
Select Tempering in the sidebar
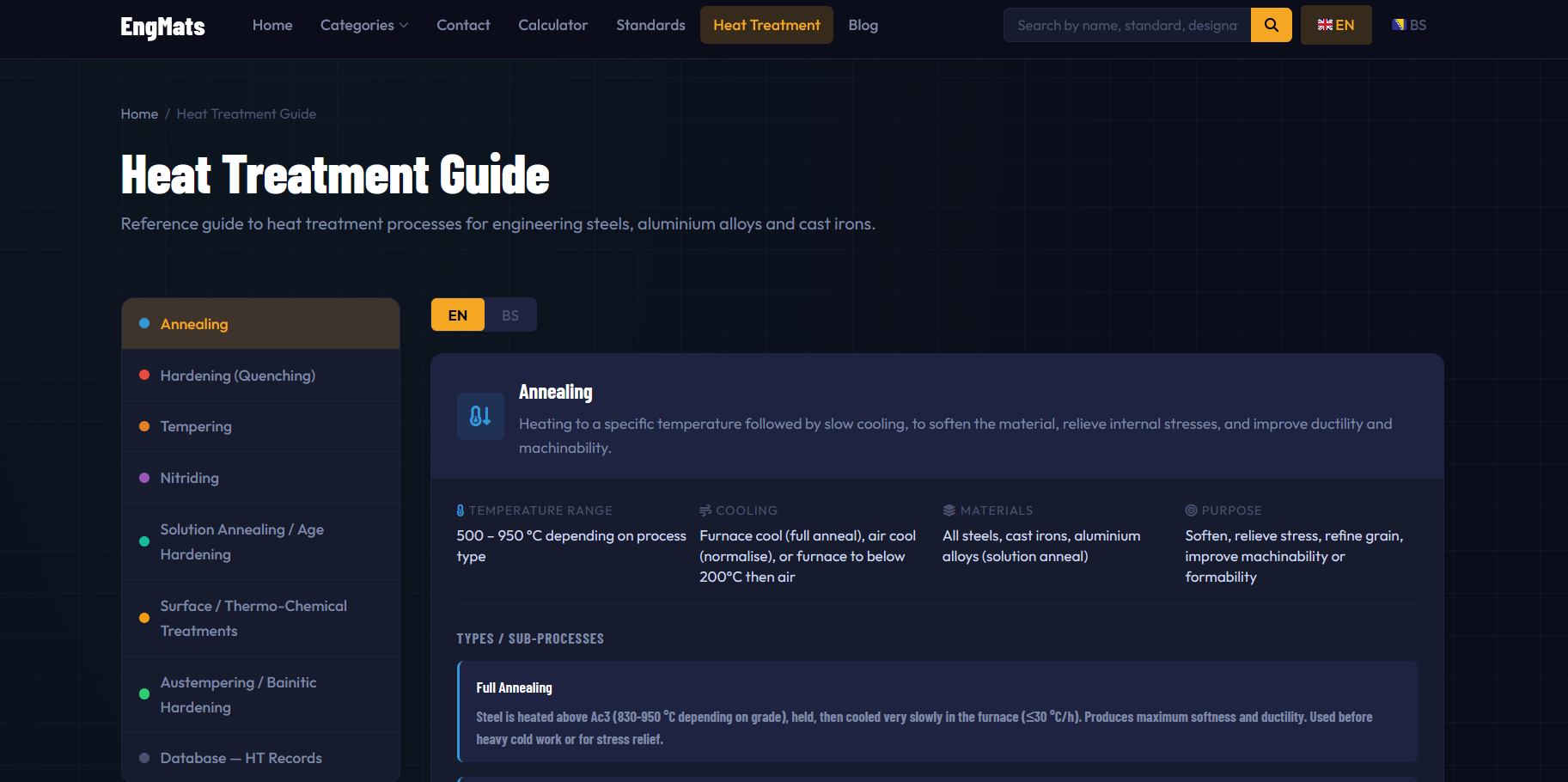[261, 426]
